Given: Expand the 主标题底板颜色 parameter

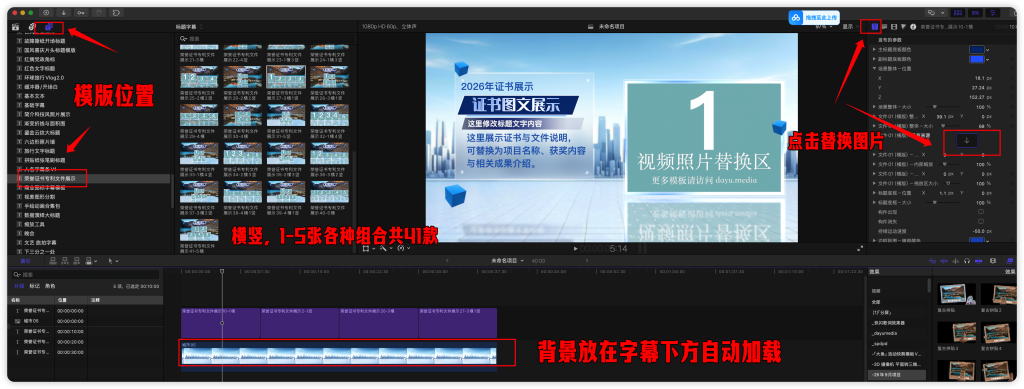Looking at the screenshot, I should [875, 50].
